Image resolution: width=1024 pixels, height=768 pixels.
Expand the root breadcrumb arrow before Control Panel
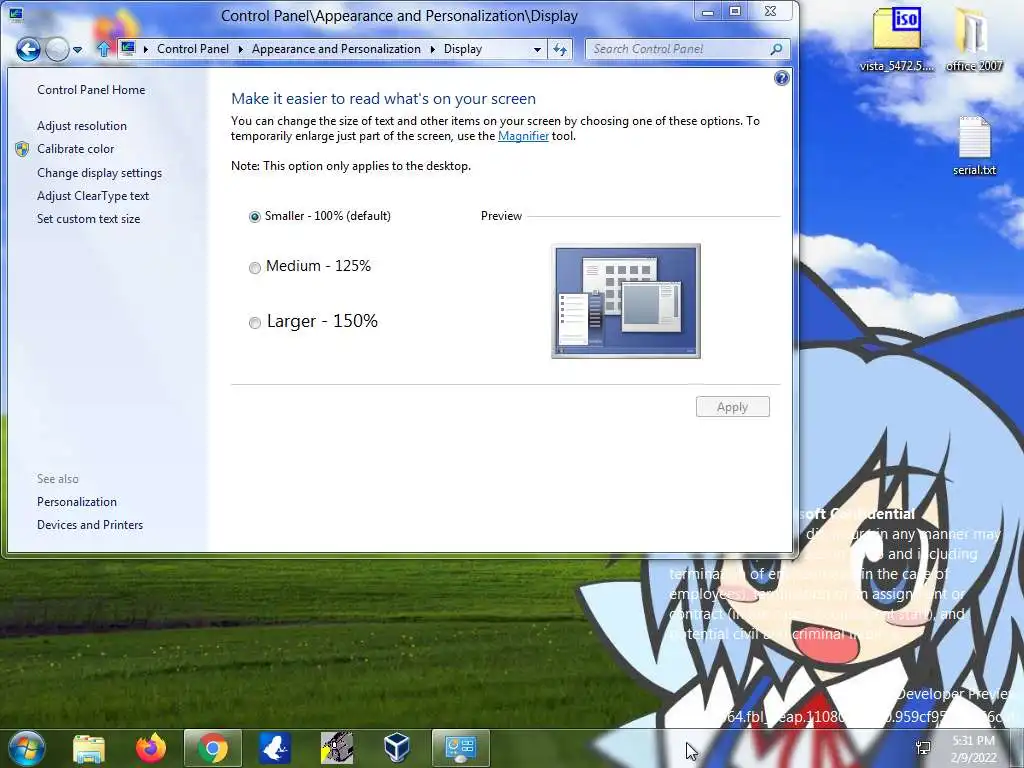[x=145, y=49]
